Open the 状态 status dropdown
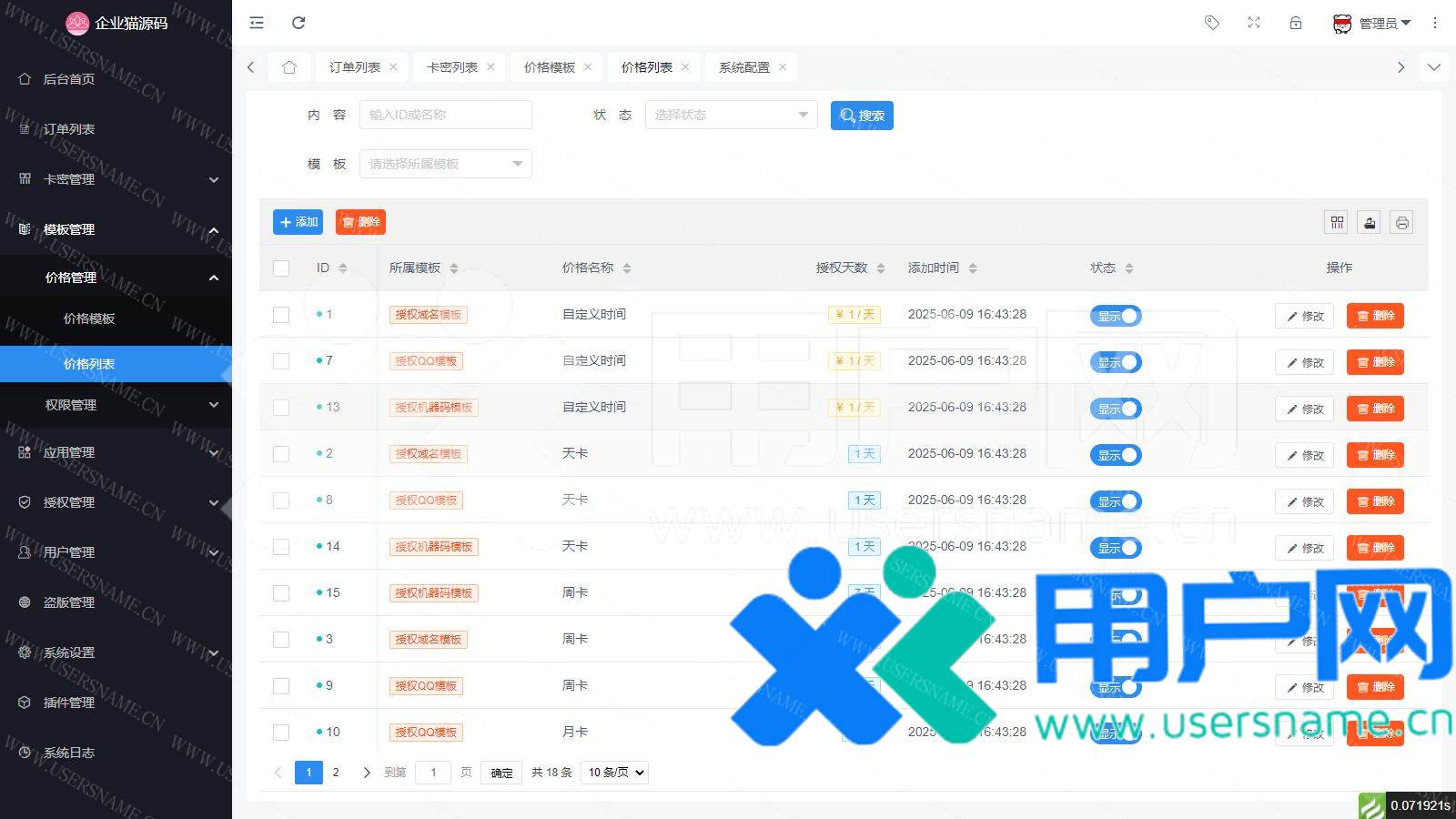Viewport: 1456px width, 819px height. point(731,115)
